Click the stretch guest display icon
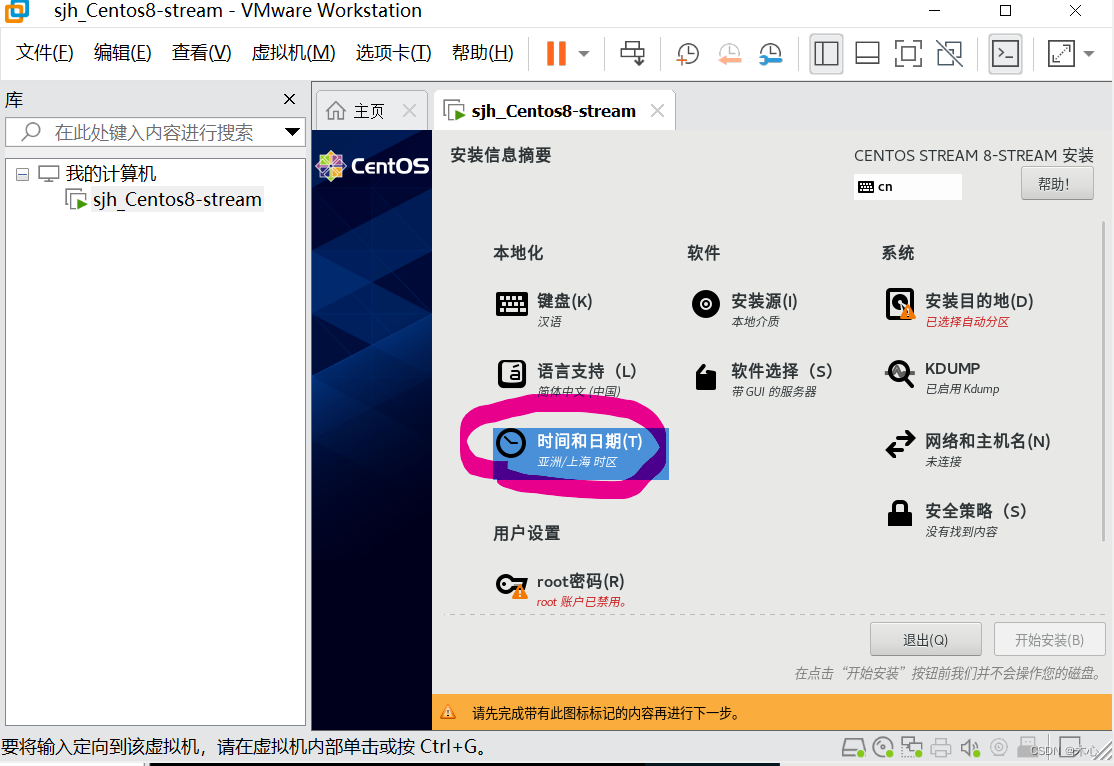The image size is (1114, 766). 1061,53
